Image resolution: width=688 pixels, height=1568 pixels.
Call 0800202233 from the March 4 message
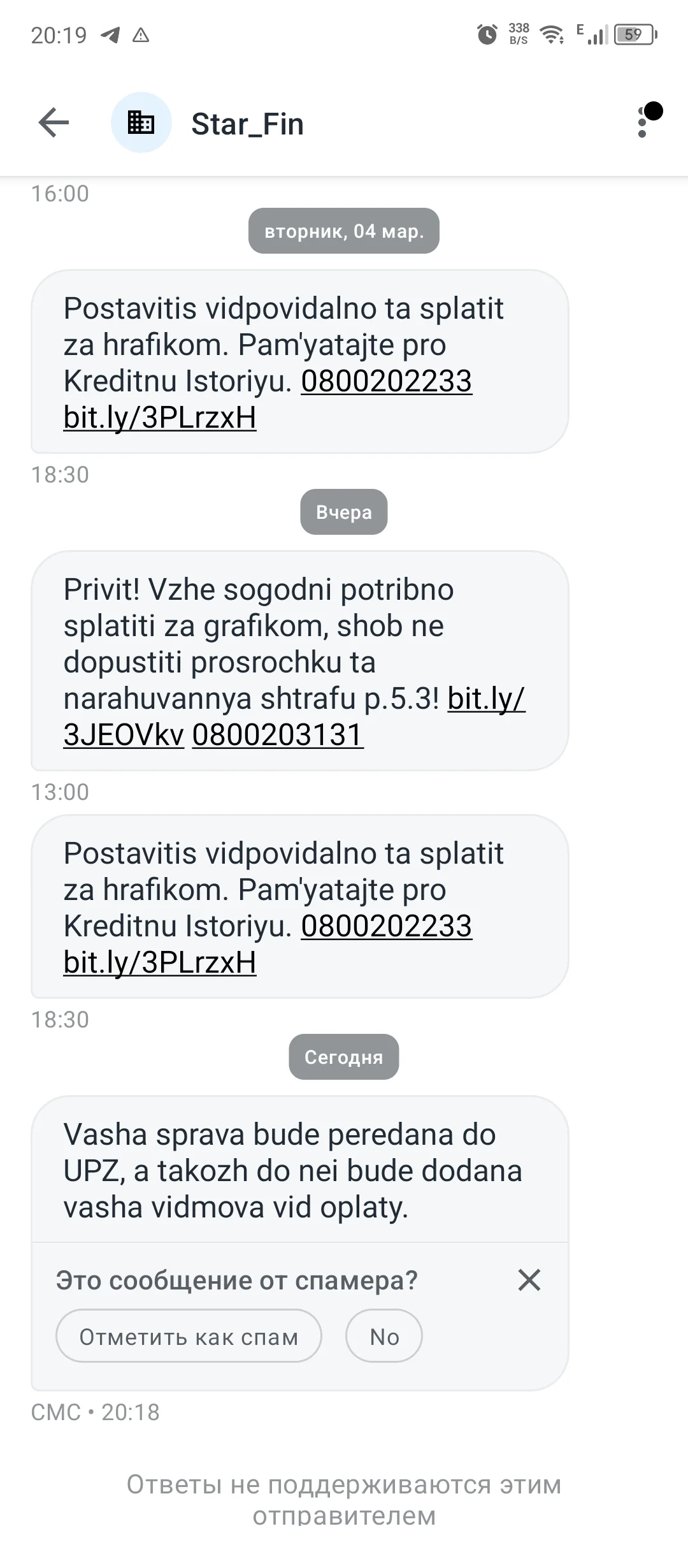tap(386, 381)
